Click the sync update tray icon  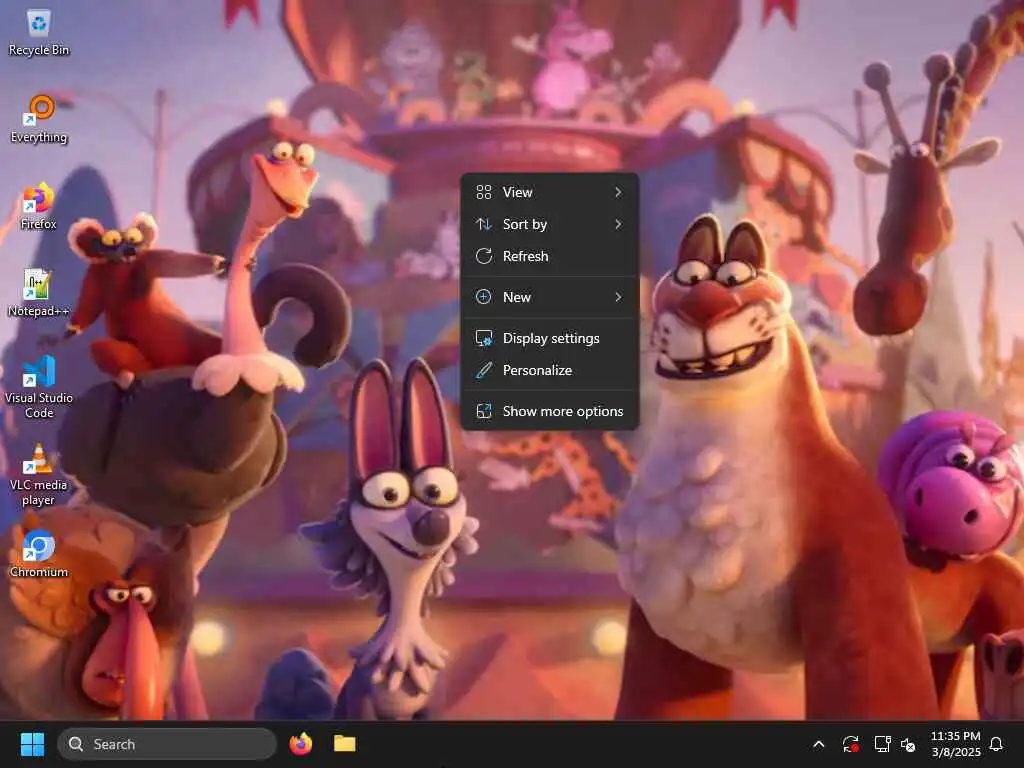pyautogui.click(x=850, y=744)
